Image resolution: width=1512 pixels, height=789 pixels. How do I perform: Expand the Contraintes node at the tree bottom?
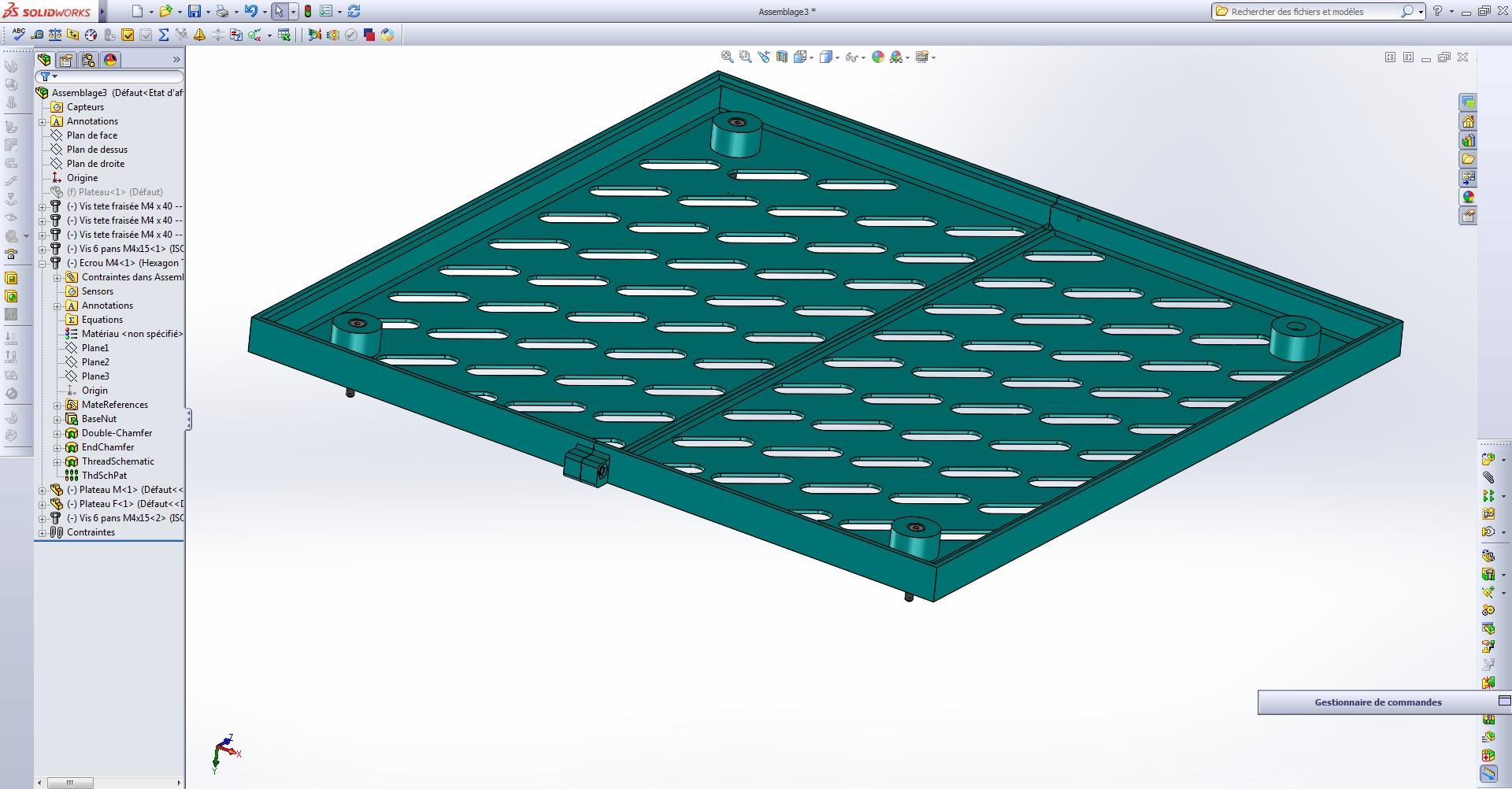[x=43, y=533]
